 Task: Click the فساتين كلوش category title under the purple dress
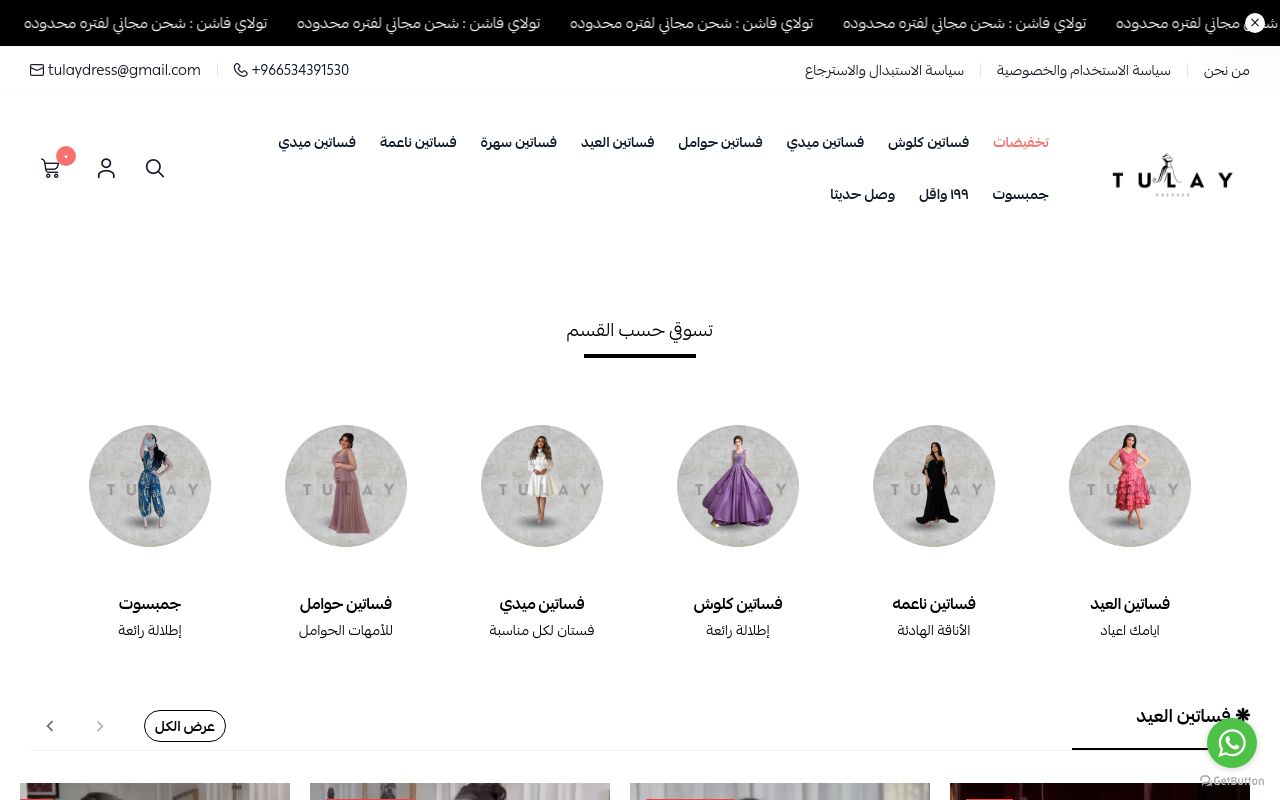pyautogui.click(x=738, y=604)
